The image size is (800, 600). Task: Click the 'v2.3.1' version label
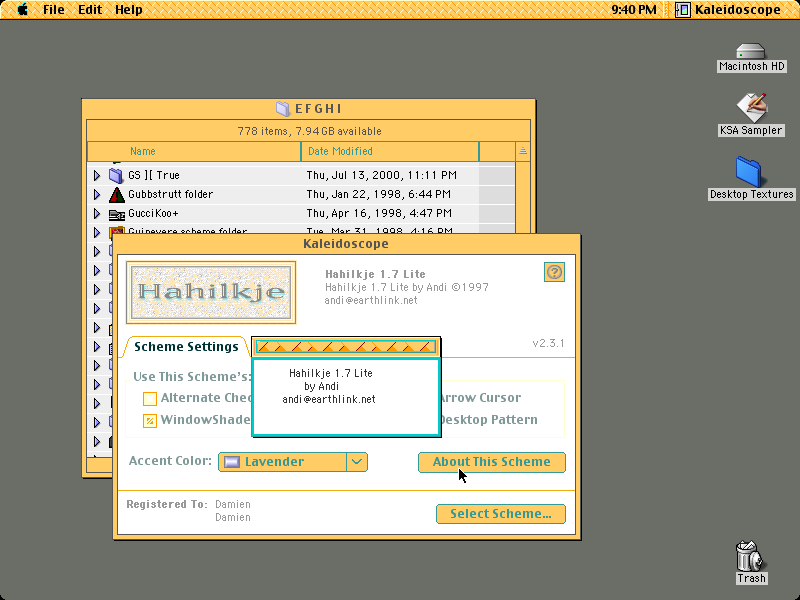[x=548, y=343]
